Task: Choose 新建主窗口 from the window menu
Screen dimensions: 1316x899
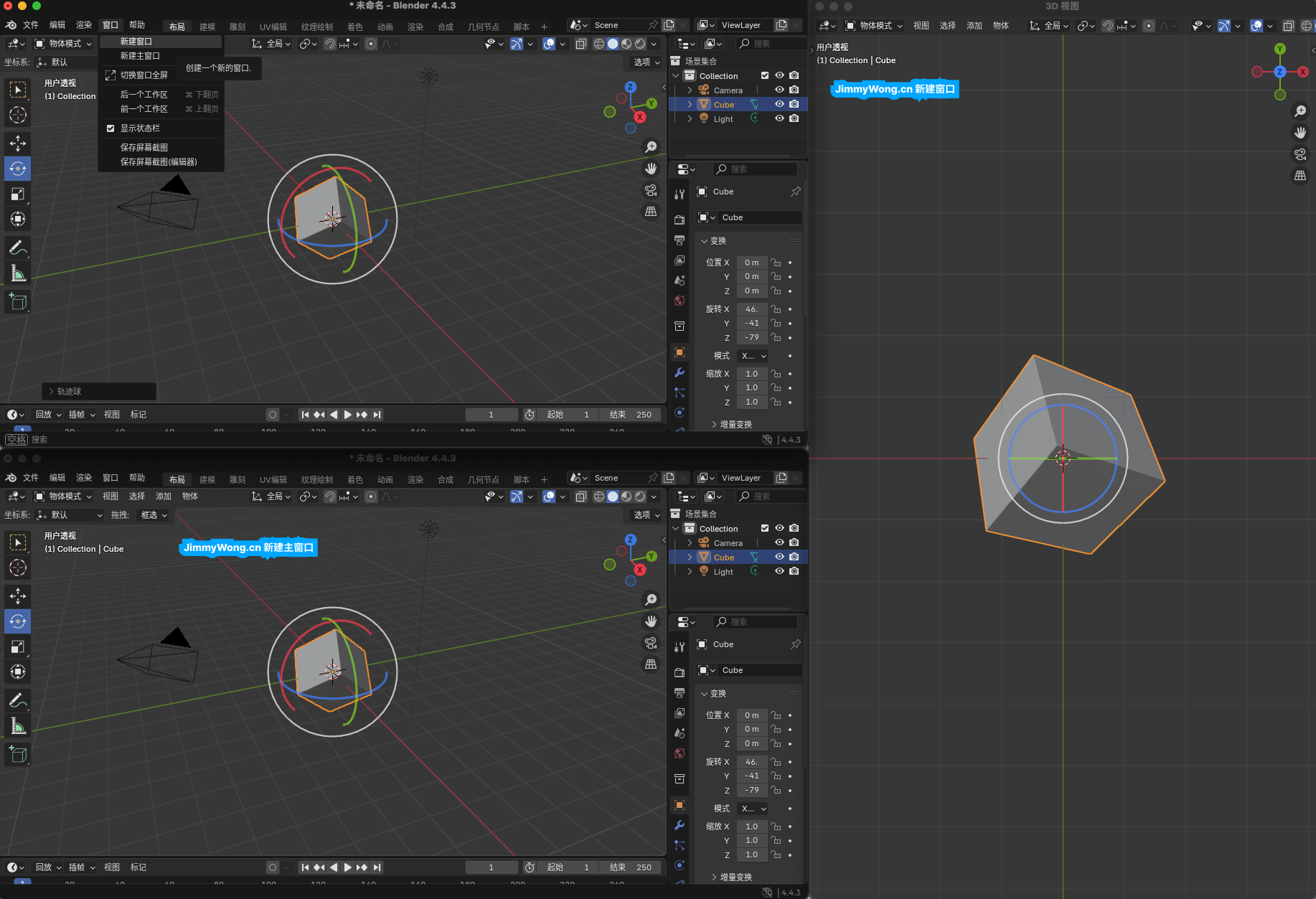Action: [140, 56]
